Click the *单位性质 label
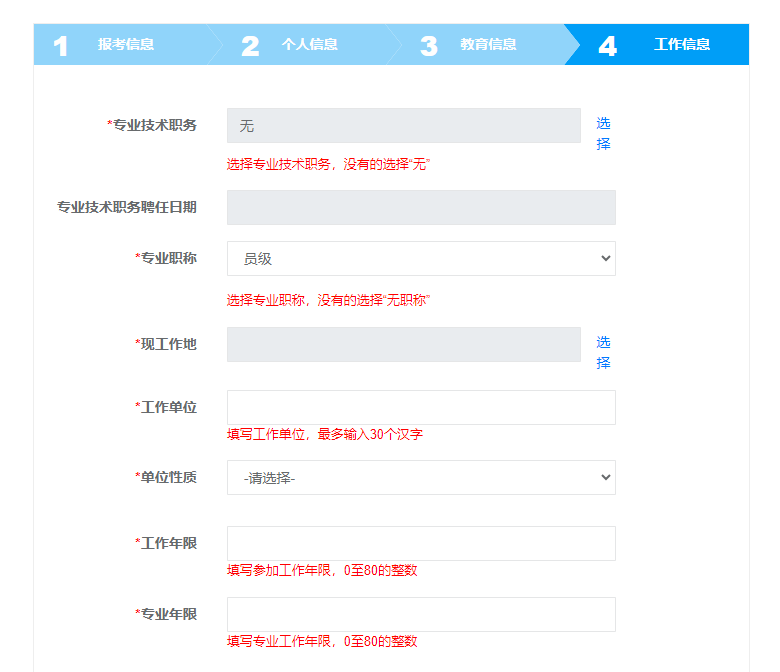780x672 pixels. 166,478
